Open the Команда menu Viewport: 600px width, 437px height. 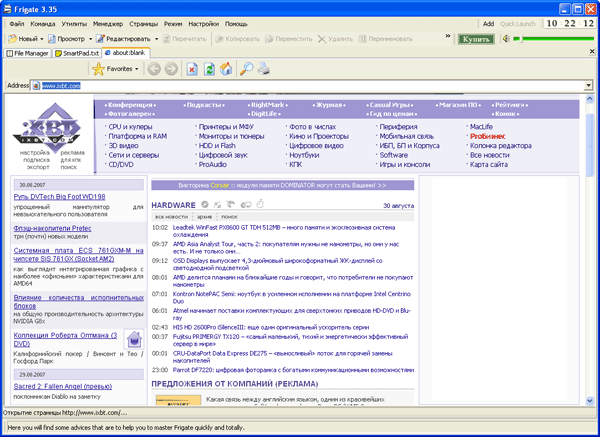click(x=43, y=24)
